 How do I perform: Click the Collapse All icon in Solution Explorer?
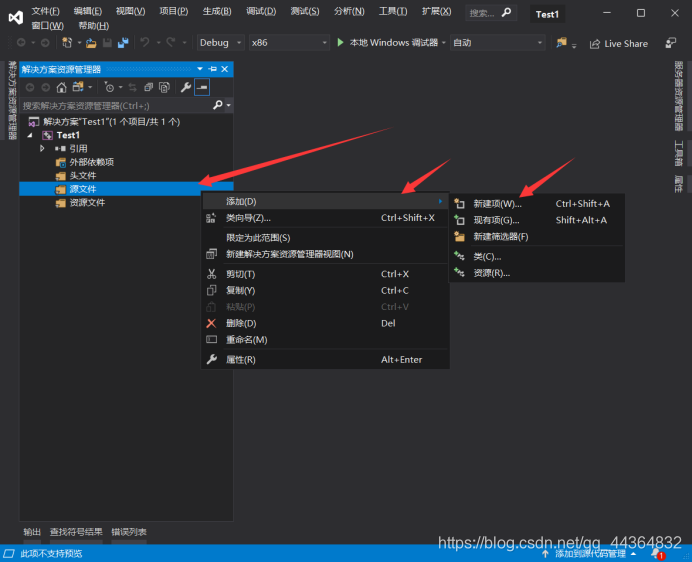tap(148, 87)
